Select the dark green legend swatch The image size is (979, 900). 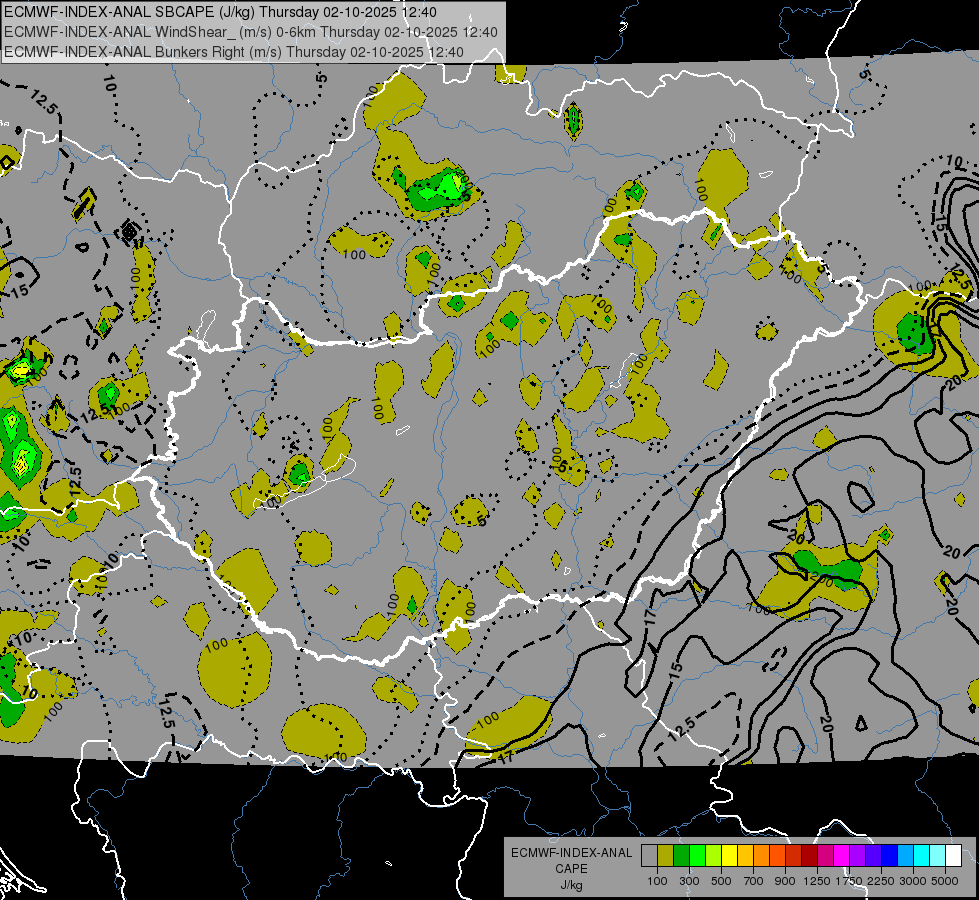(x=681, y=855)
